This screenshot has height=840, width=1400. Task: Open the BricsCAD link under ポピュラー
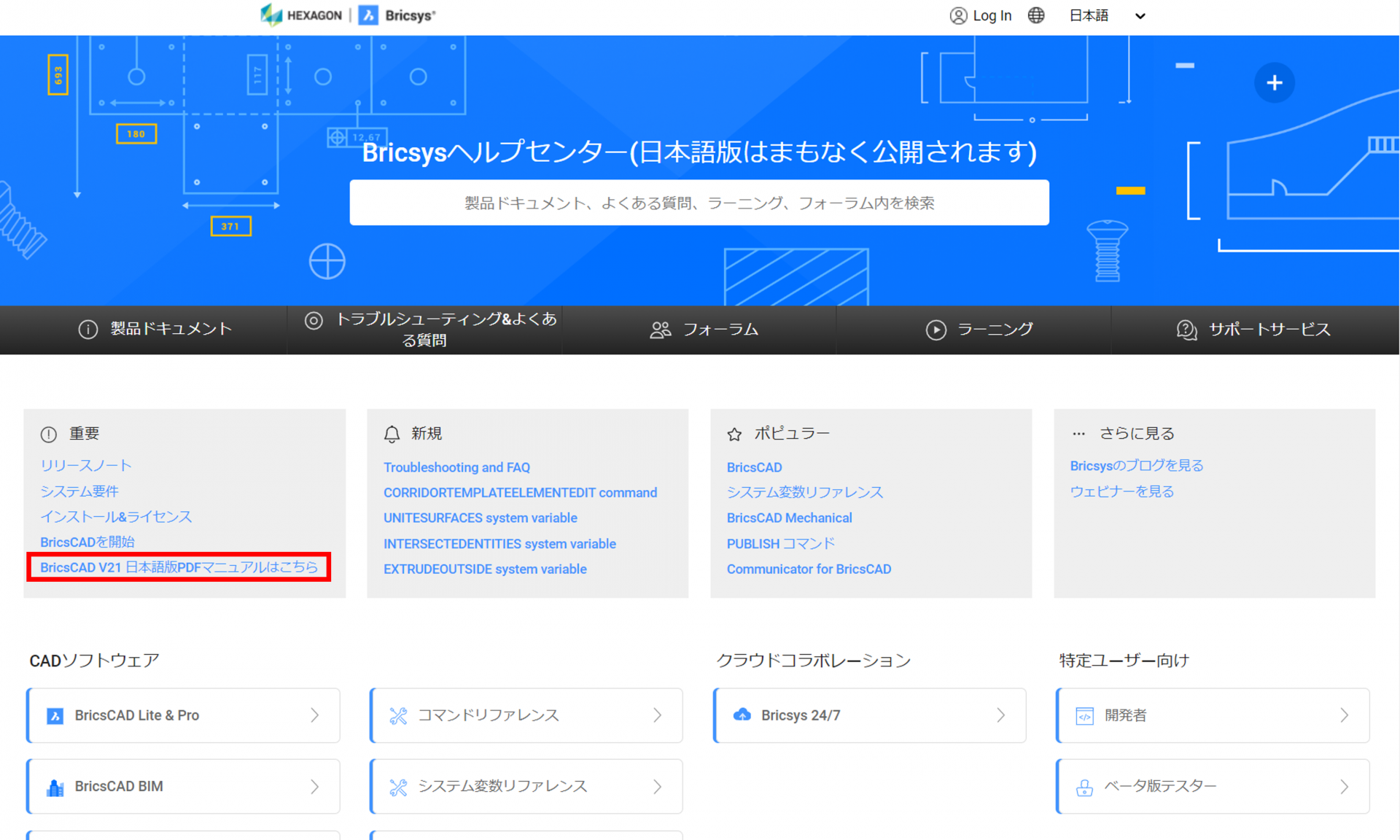[x=754, y=467]
